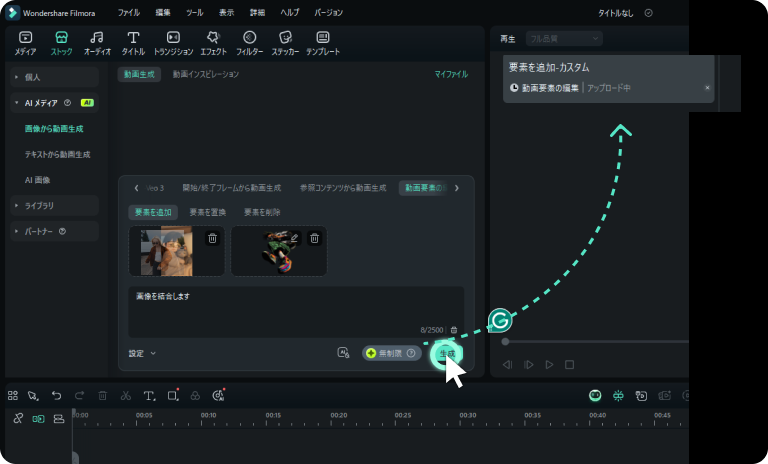Screen dimensions: 768x464
Task: Open the ファイル menu
Action: pos(129,13)
